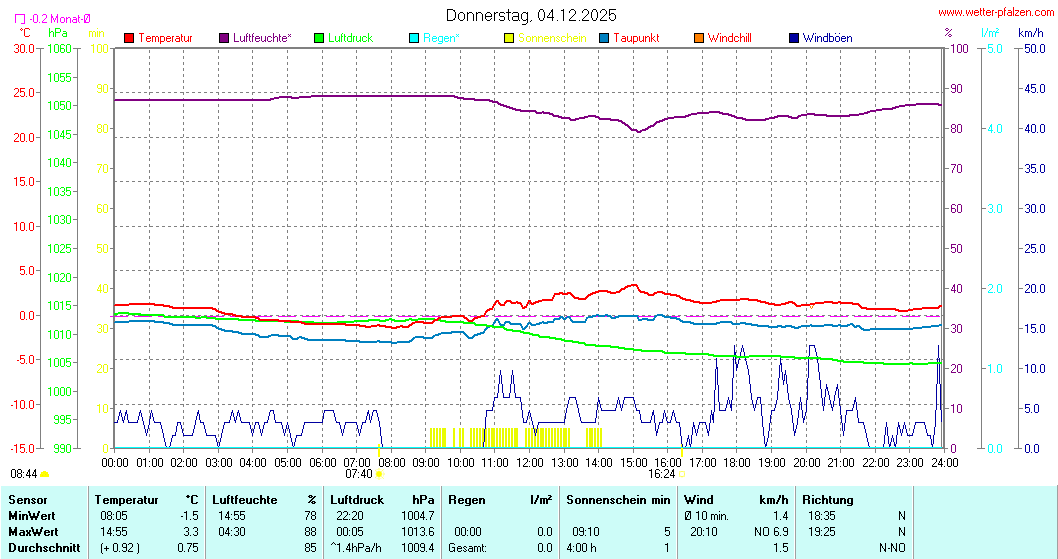Click the blue Taupunkt legend square

pyautogui.click(x=604, y=38)
